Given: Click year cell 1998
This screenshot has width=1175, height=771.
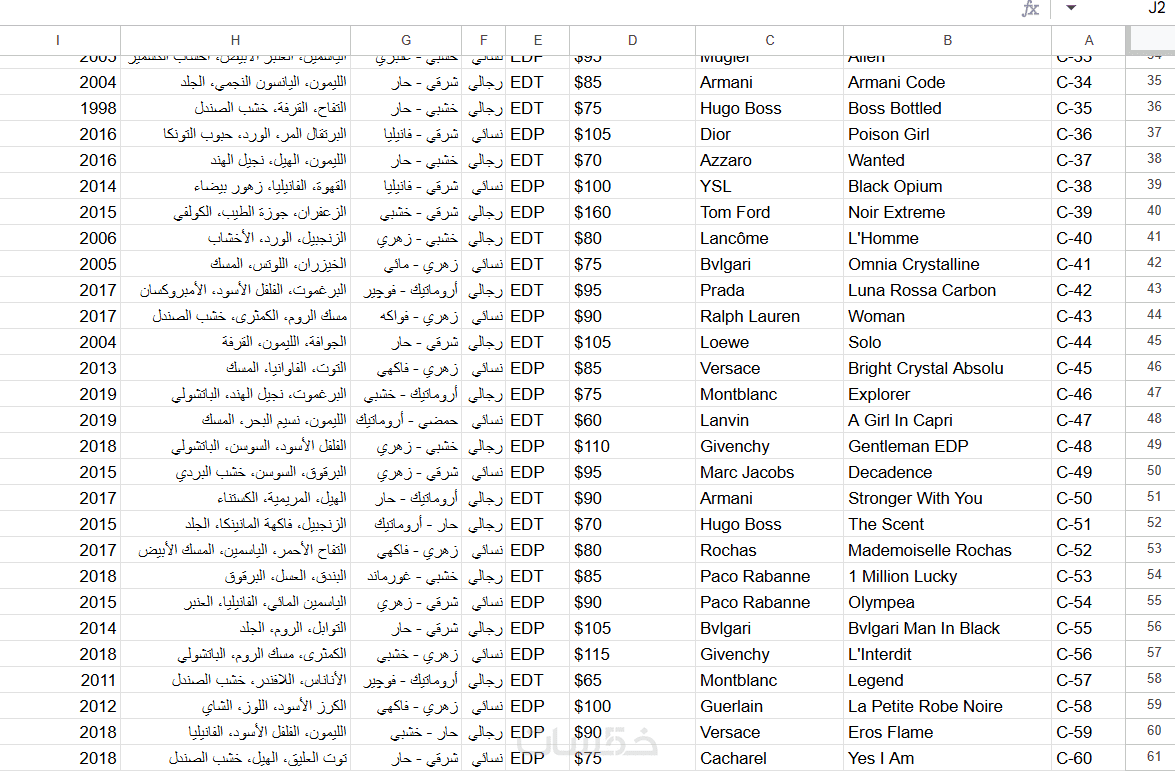Looking at the screenshot, I should pyautogui.click(x=60, y=108).
